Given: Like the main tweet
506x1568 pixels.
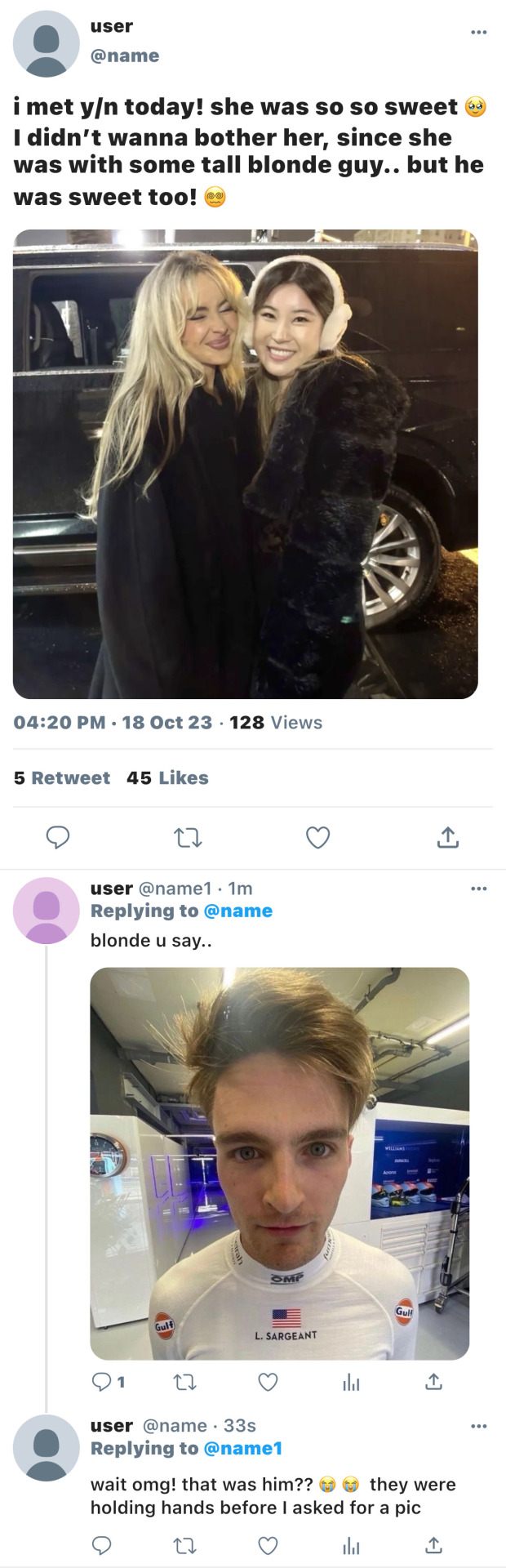Looking at the screenshot, I should (x=317, y=837).
